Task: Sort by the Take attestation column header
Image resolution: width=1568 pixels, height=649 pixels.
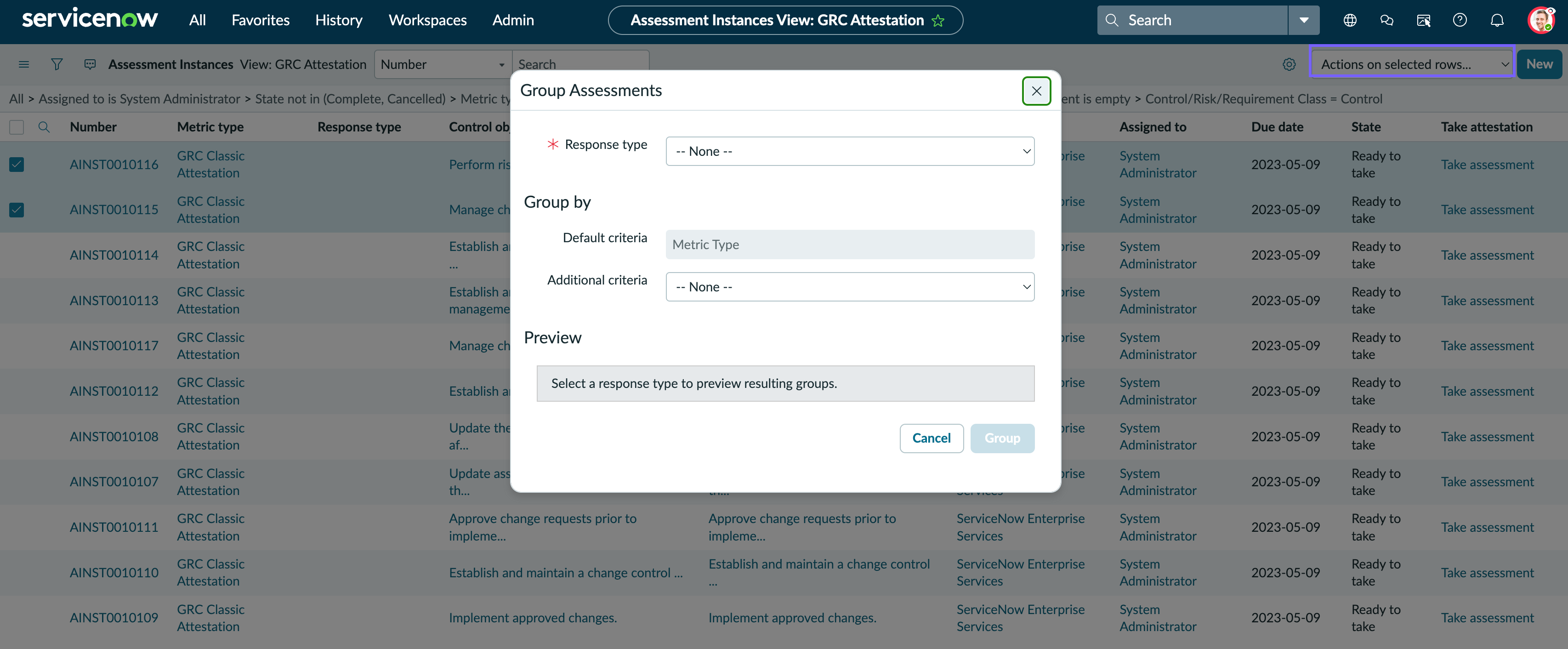Action: coord(1487,127)
